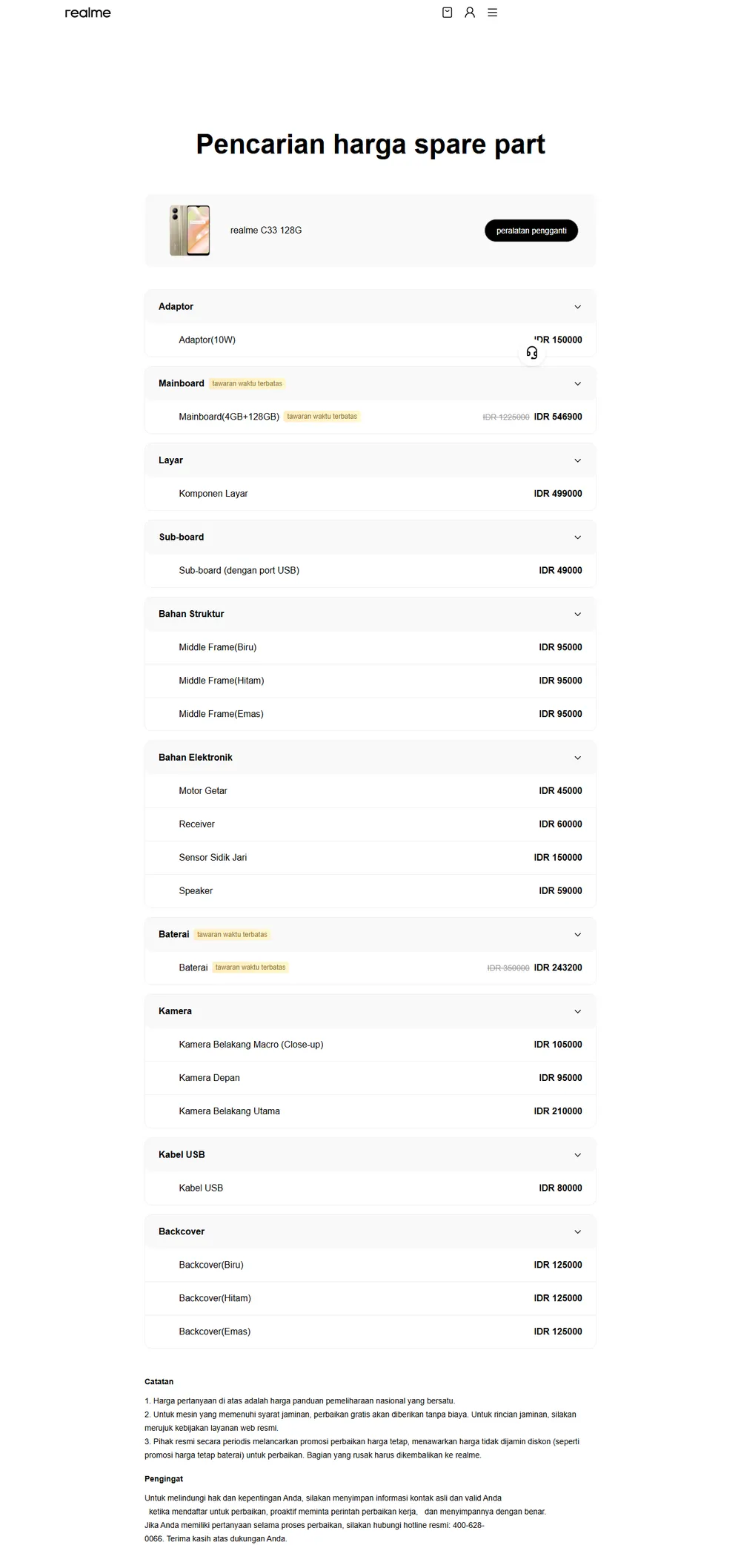Collapse the Kabel USB section chevron
The width and height of the screenshot is (741, 1568).
coord(578,1155)
